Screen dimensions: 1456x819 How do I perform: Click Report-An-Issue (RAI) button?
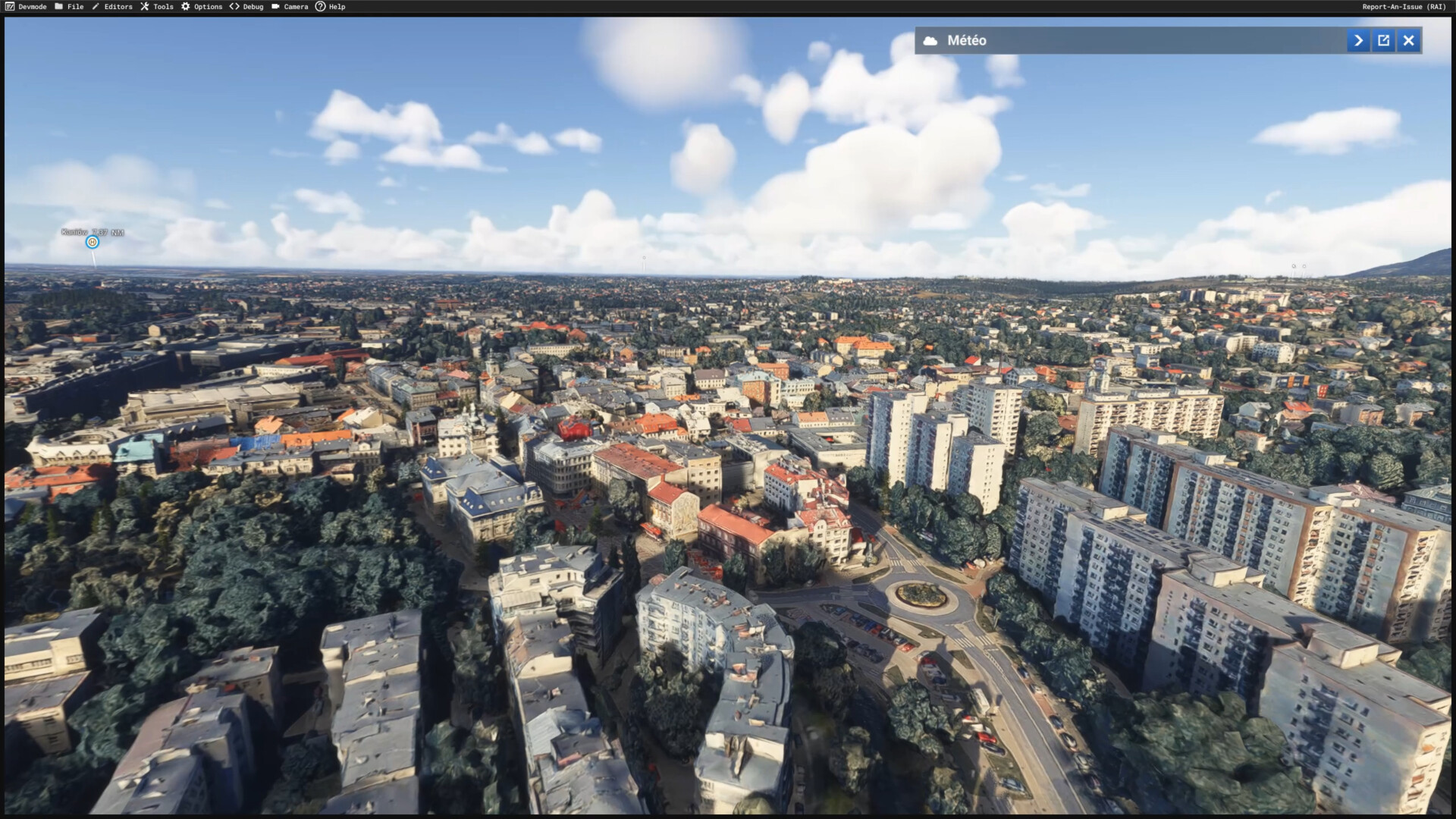[x=1404, y=7]
